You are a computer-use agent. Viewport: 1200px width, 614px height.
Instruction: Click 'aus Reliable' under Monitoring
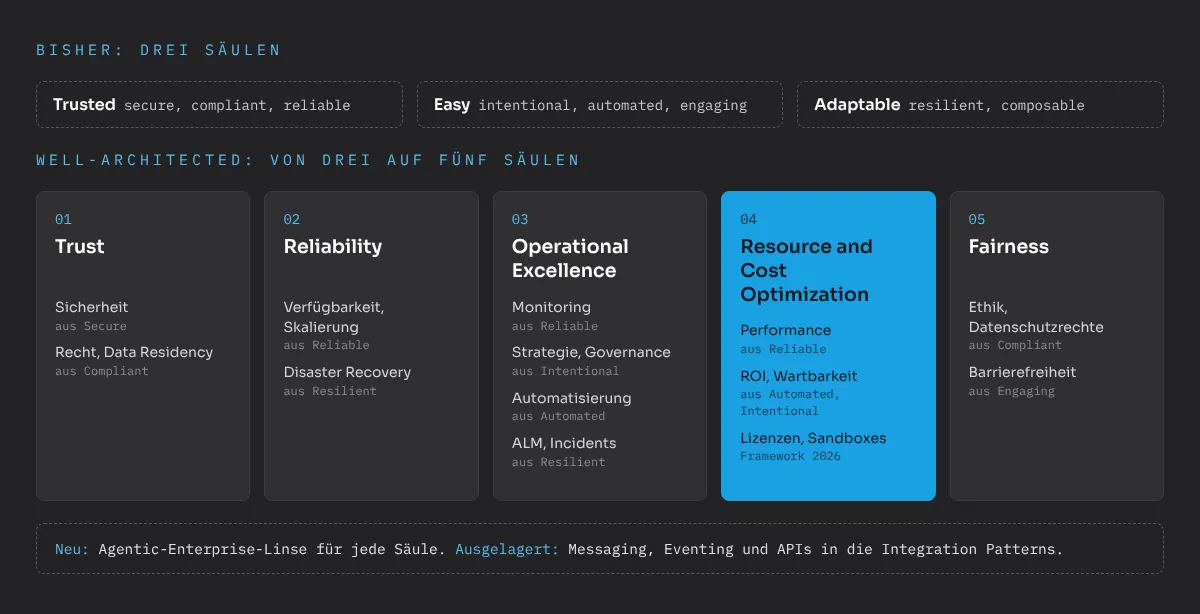pyautogui.click(x=555, y=326)
